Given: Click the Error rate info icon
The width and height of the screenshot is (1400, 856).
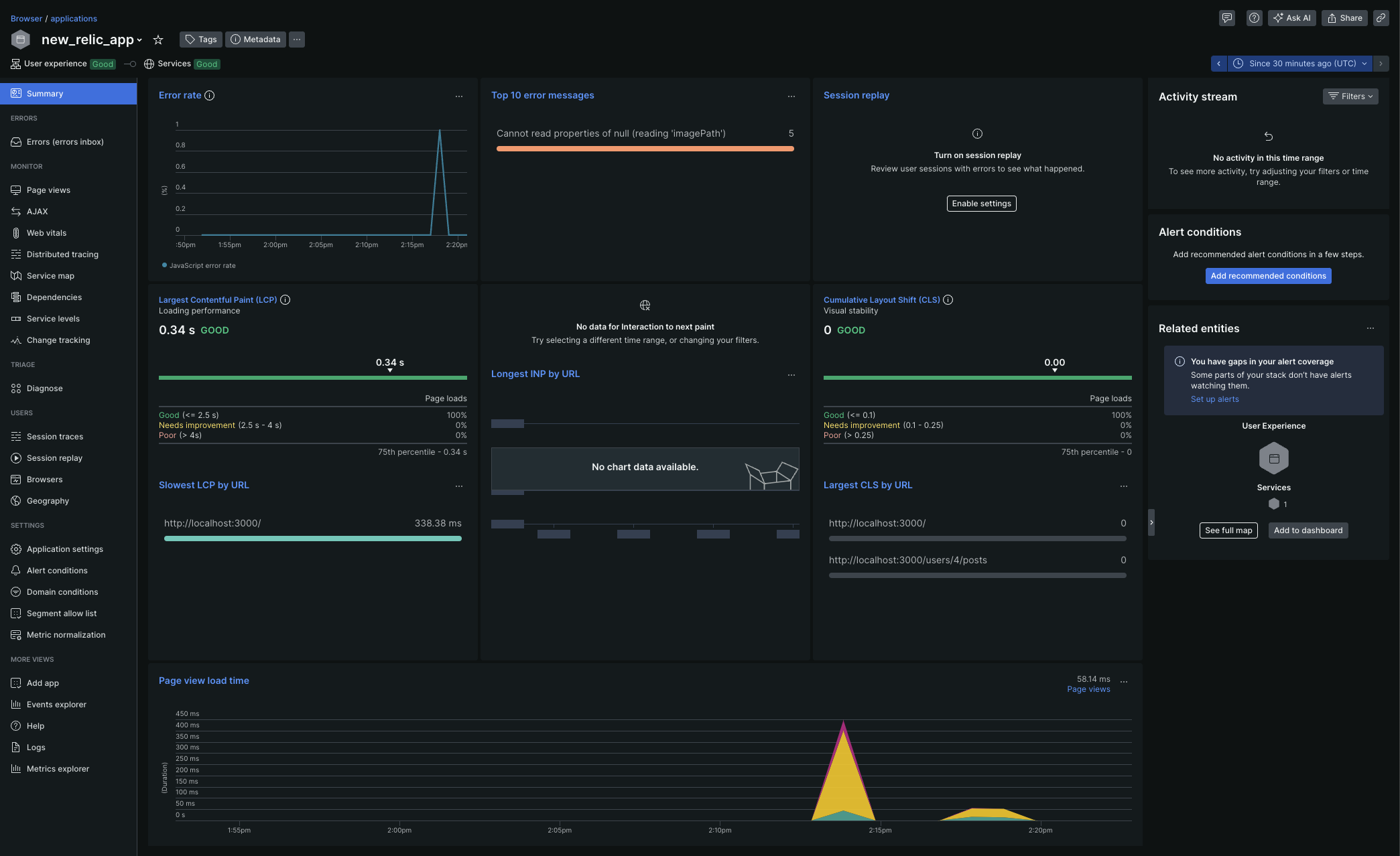Looking at the screenshot, I should (210, 95).
